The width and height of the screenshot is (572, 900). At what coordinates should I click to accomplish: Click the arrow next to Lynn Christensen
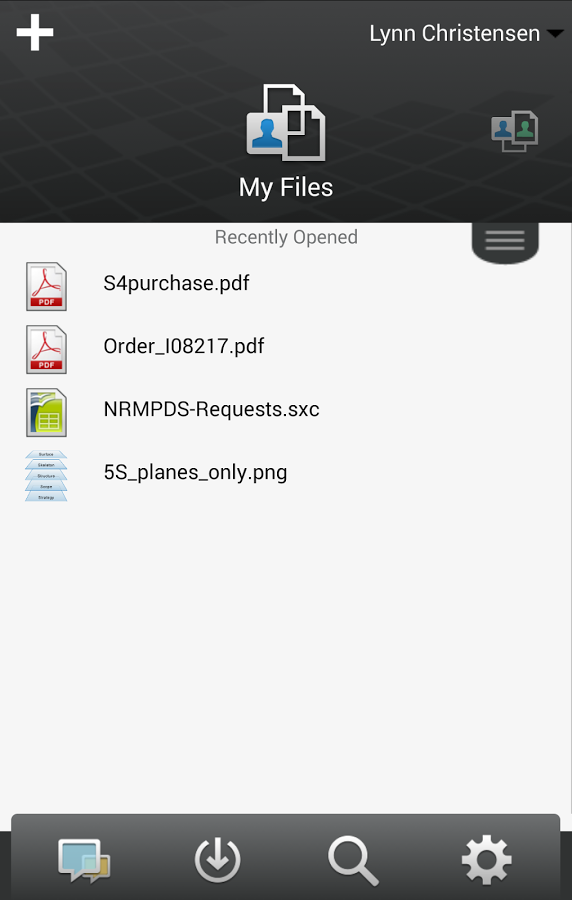point(555,34)
